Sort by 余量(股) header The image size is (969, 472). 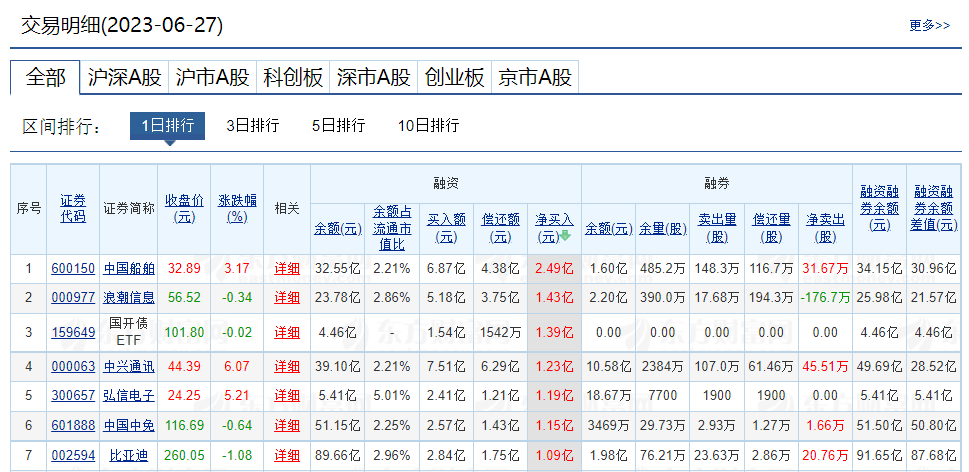(662, 229)
